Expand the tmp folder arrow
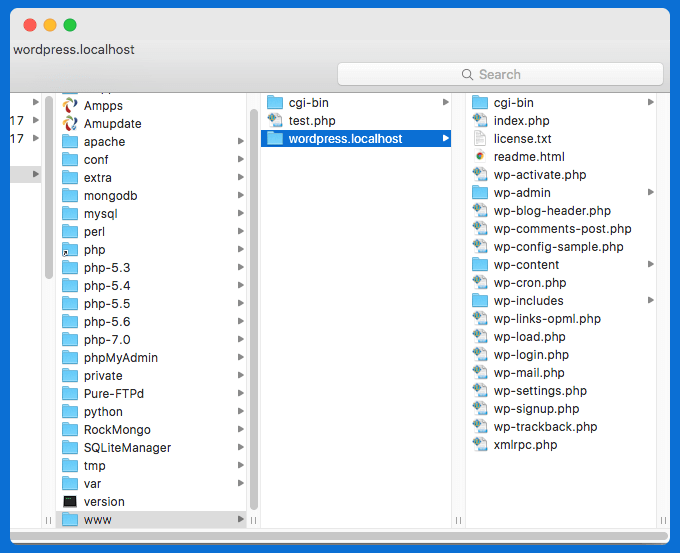 [241, 465]
